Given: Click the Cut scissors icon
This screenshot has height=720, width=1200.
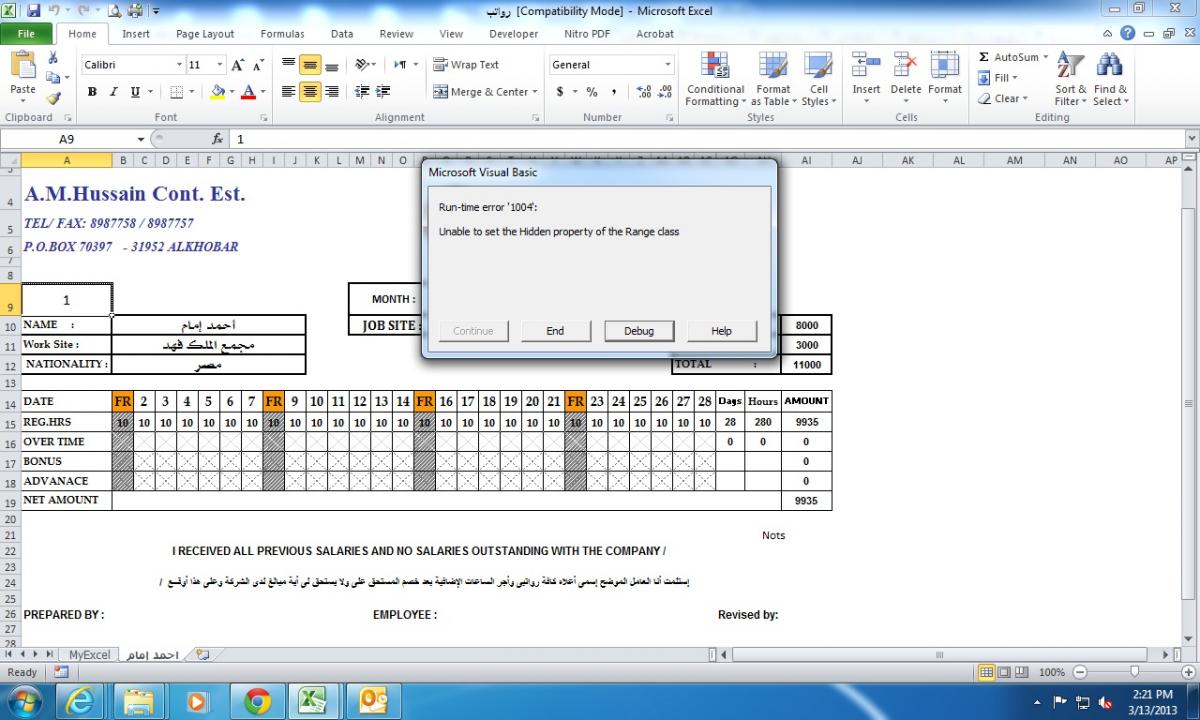Looking at the screenshot, I should [x=52, y=58].
